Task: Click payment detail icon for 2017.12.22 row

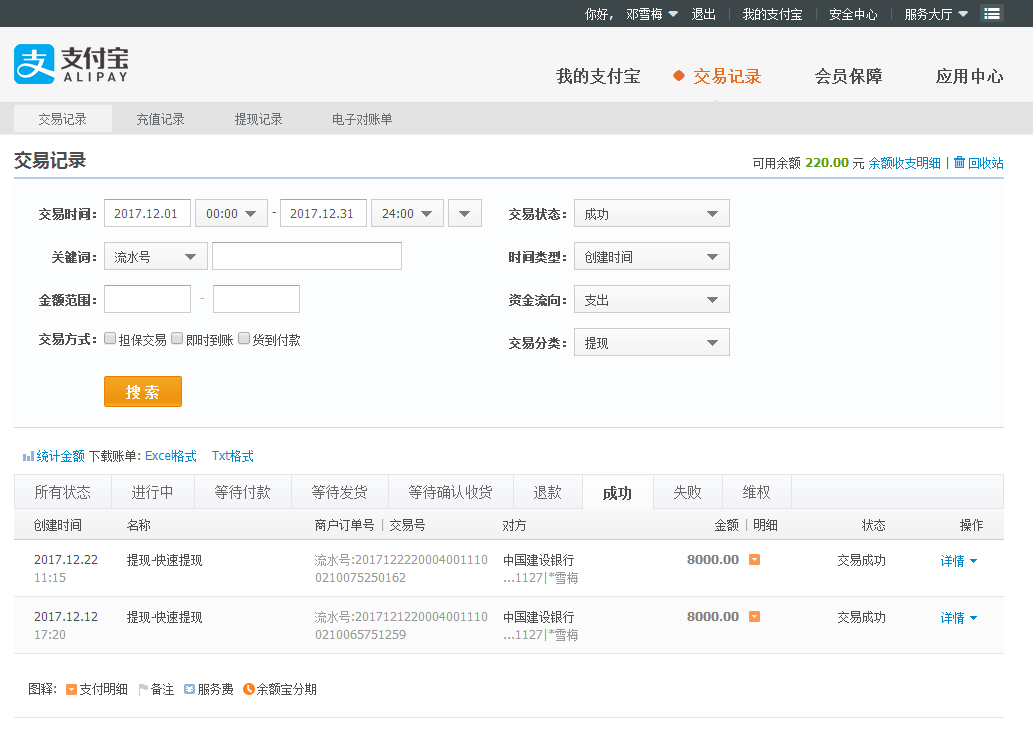Action: (755, 559)
